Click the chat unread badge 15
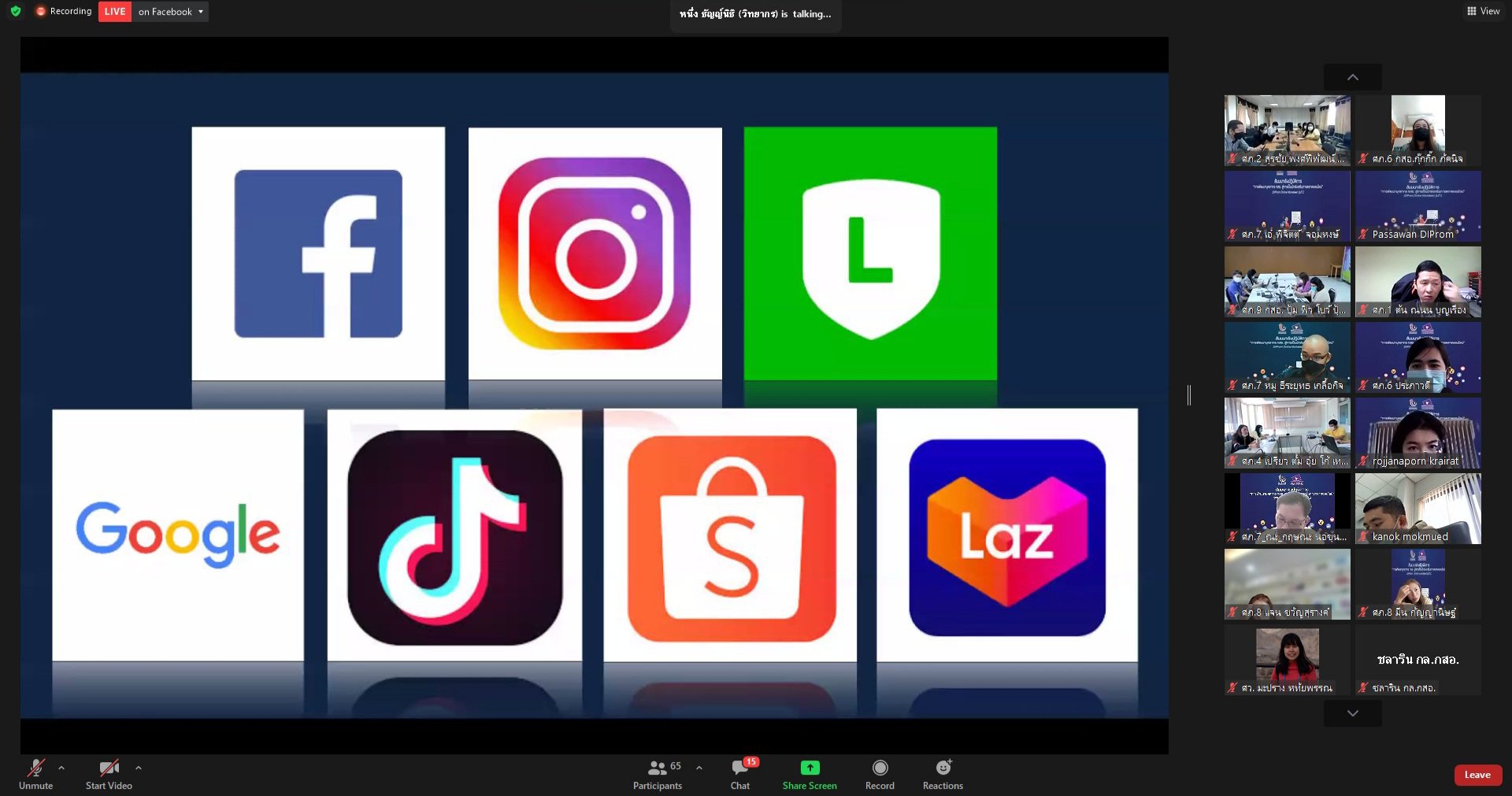This screenshot has height=796, width=1512. point(751,761)
